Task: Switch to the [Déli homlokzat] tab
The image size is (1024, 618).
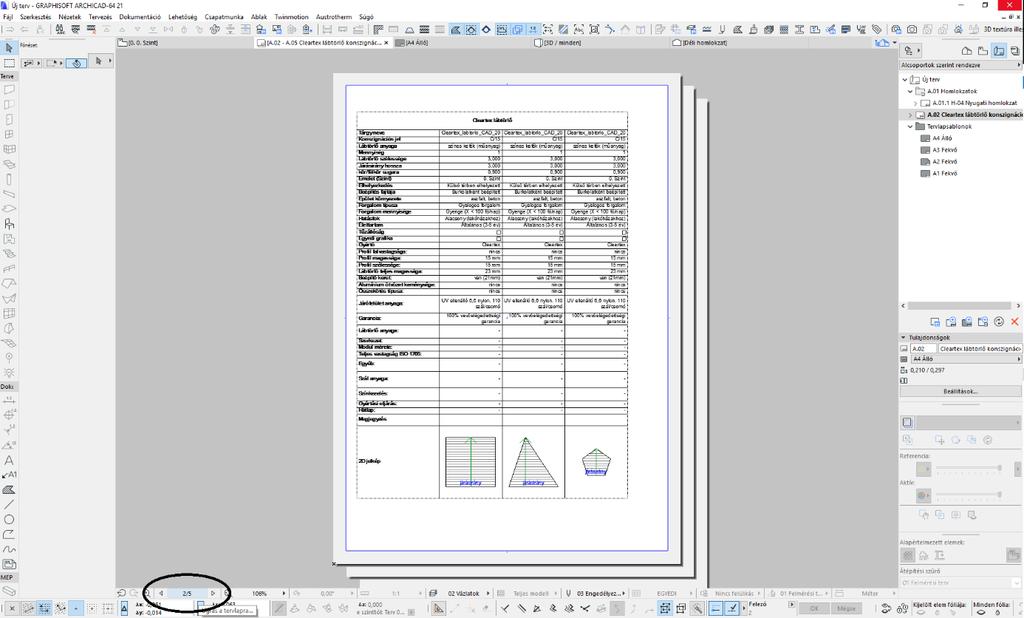Action: click(x=704, y=43)
